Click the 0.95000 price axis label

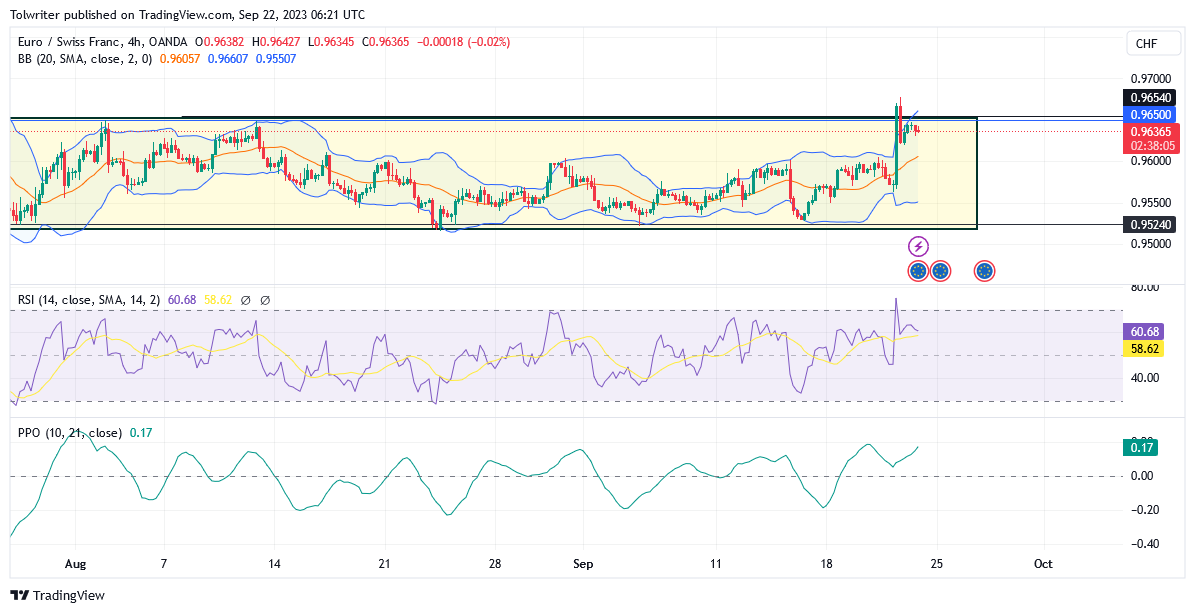1149,244
